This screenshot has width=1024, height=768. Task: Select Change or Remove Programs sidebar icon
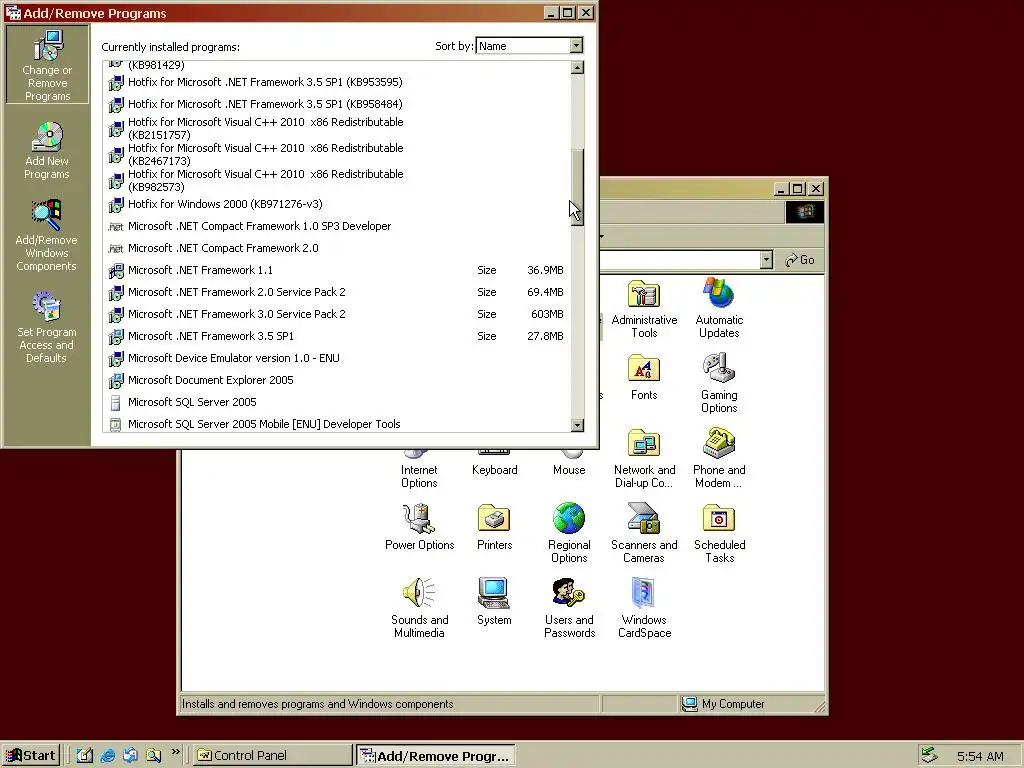pyautogui.click(x=46, y=65)
